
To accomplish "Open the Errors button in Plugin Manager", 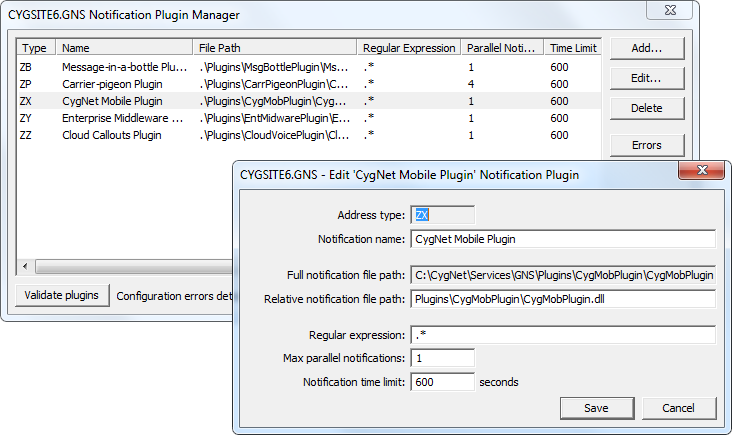I will 647,145.
